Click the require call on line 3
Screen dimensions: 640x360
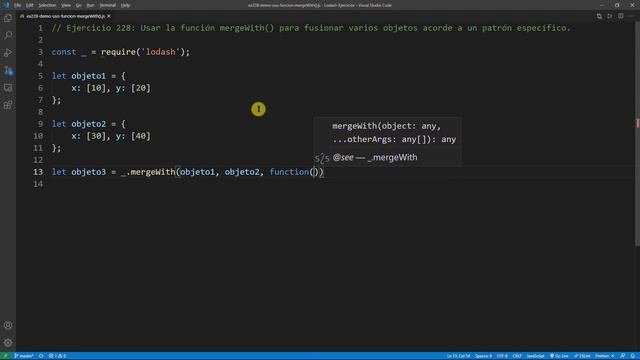click(118, 52)
